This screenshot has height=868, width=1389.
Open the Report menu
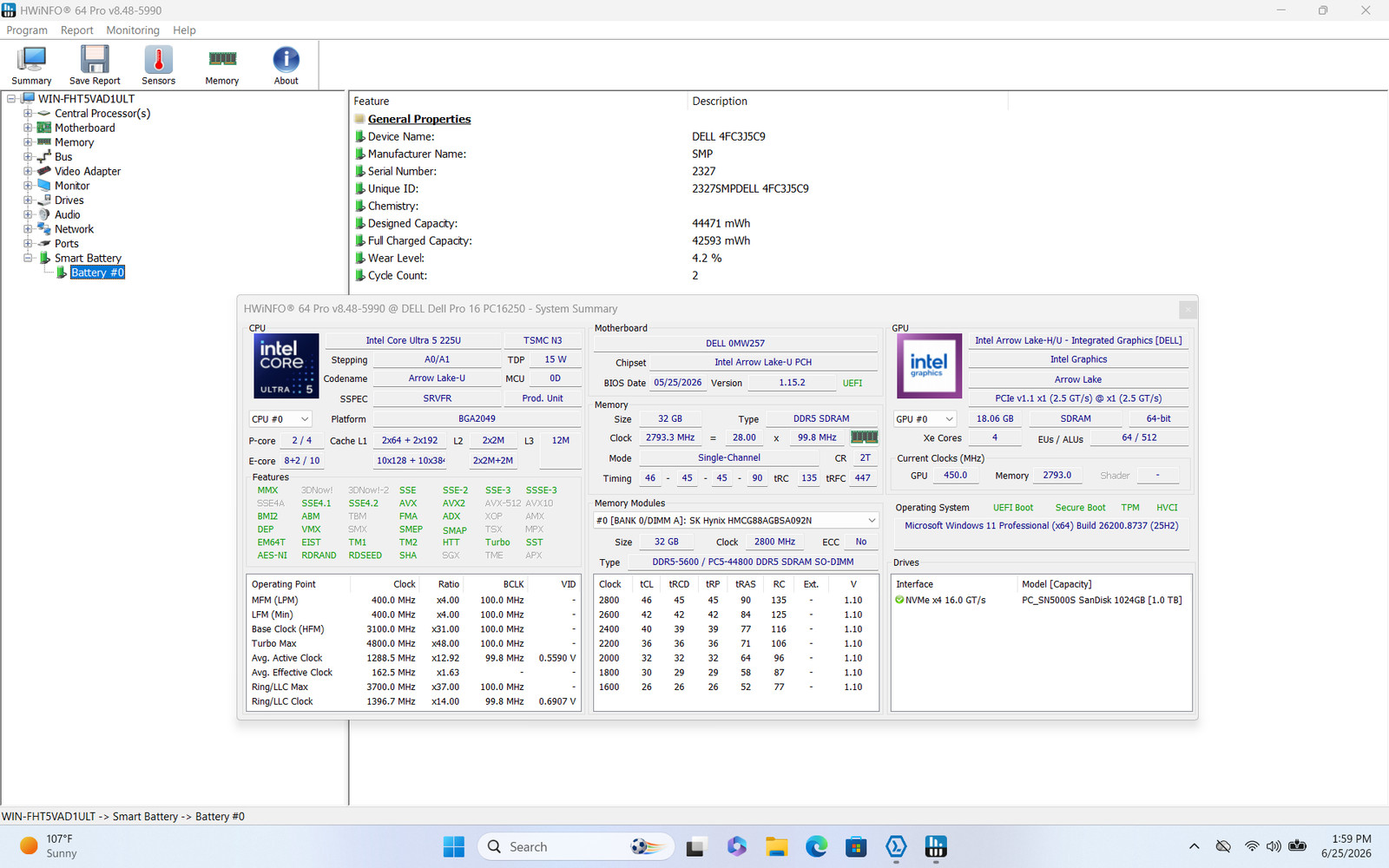[x=76, y=30]
